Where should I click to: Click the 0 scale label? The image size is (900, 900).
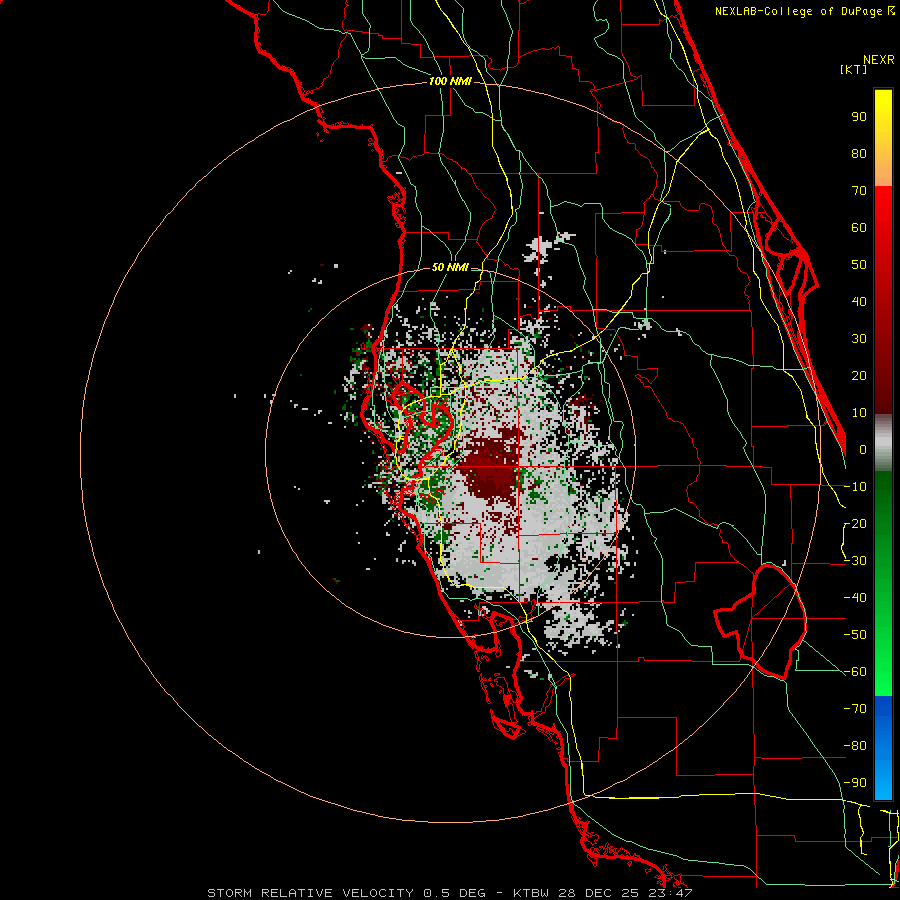click(863, 450)
